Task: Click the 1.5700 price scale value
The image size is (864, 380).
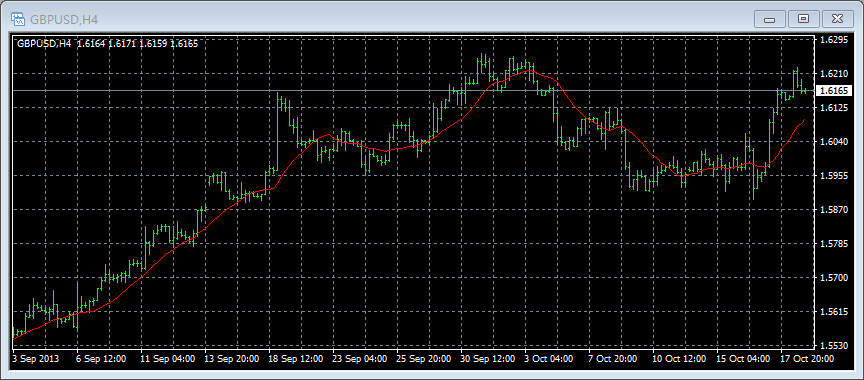Action: point(833,278)
